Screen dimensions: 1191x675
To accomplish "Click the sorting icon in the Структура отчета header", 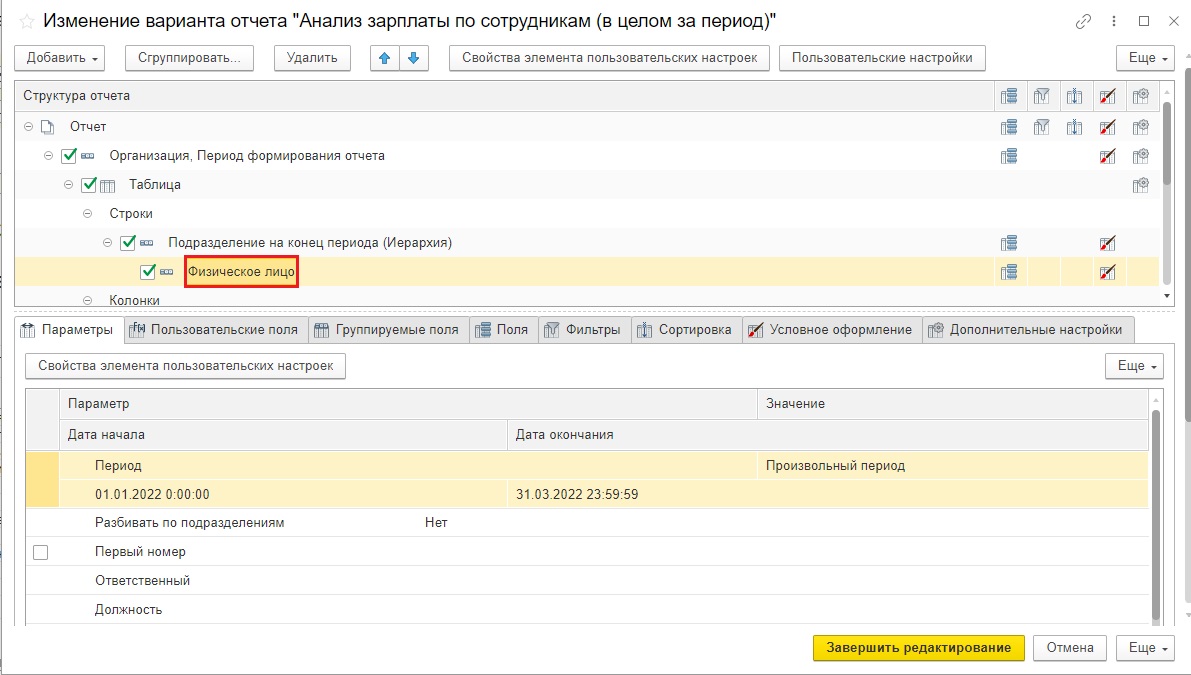I will 1074,96.
